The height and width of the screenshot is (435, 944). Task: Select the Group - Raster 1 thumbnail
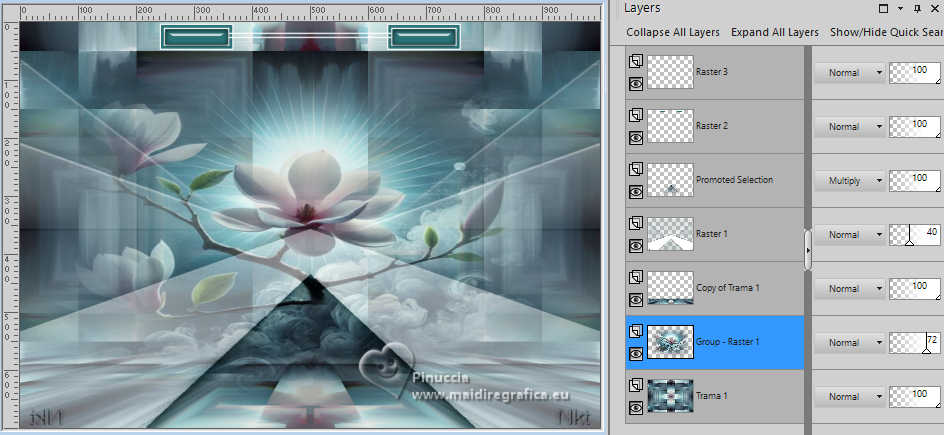(x=670, y=342)
